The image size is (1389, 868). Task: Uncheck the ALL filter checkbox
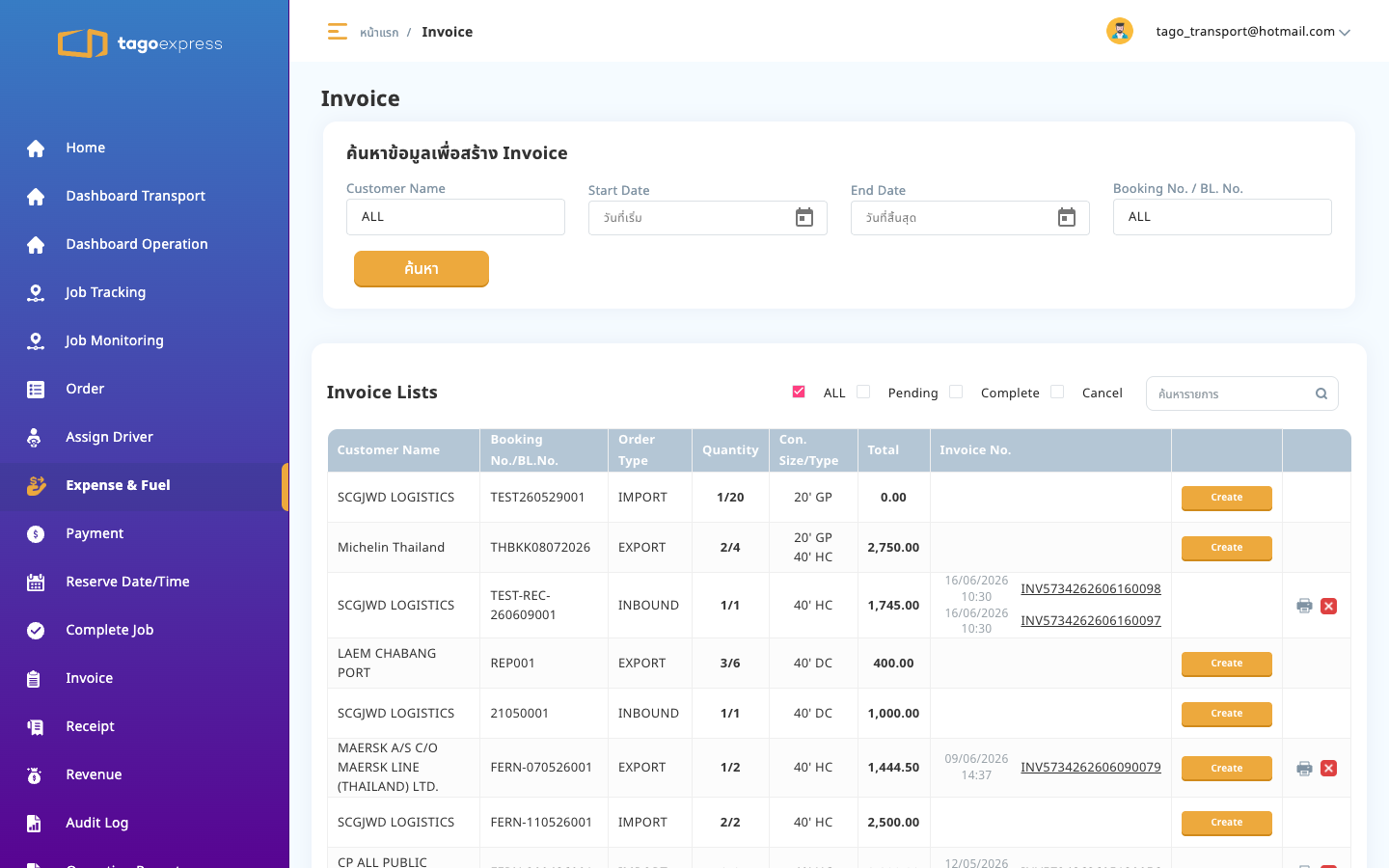point(799,392)
